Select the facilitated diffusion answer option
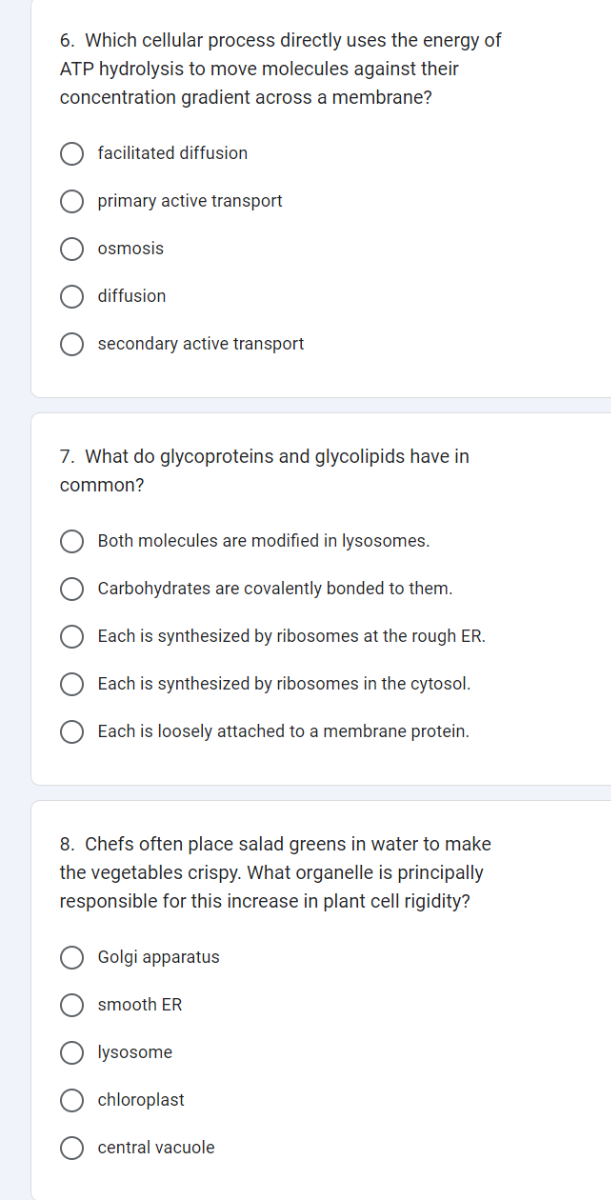The image size is (611, 1200). [x=71, y=153]
